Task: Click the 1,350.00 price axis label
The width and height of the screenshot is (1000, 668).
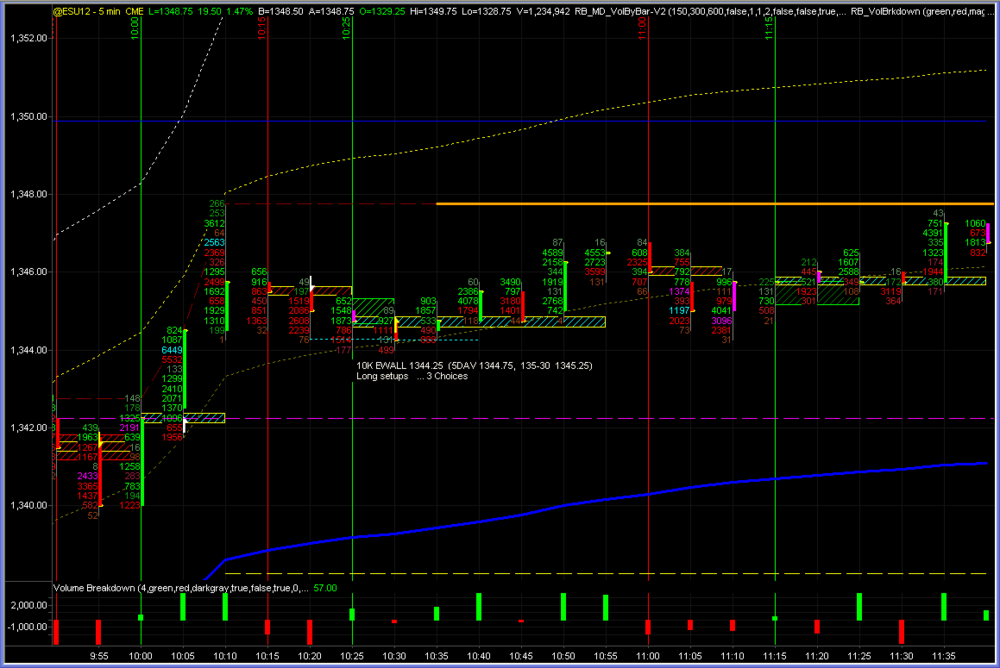Action: [x=29, y=117]
